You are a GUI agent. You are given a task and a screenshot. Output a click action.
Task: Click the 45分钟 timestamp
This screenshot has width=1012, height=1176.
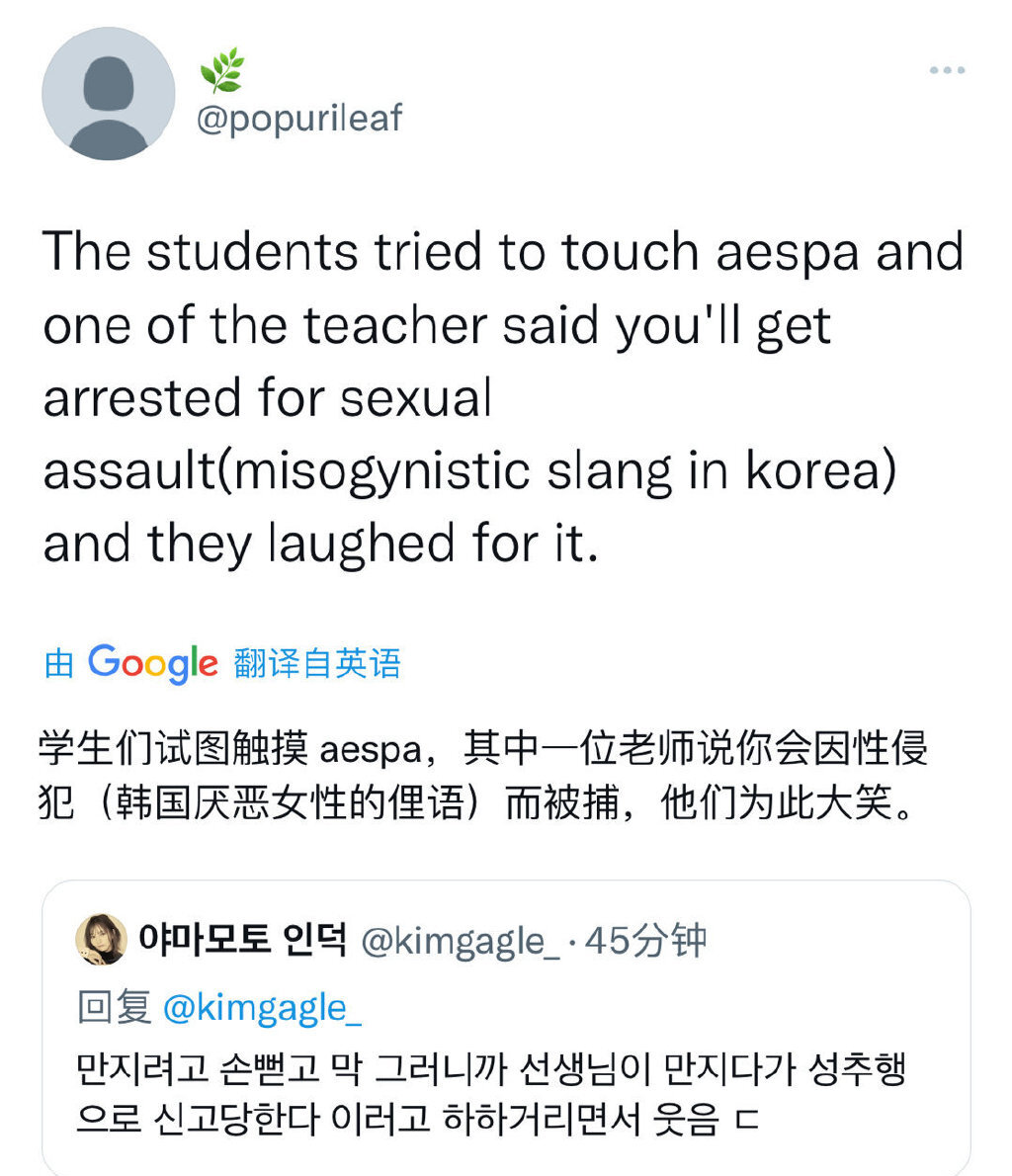[645, 941]
